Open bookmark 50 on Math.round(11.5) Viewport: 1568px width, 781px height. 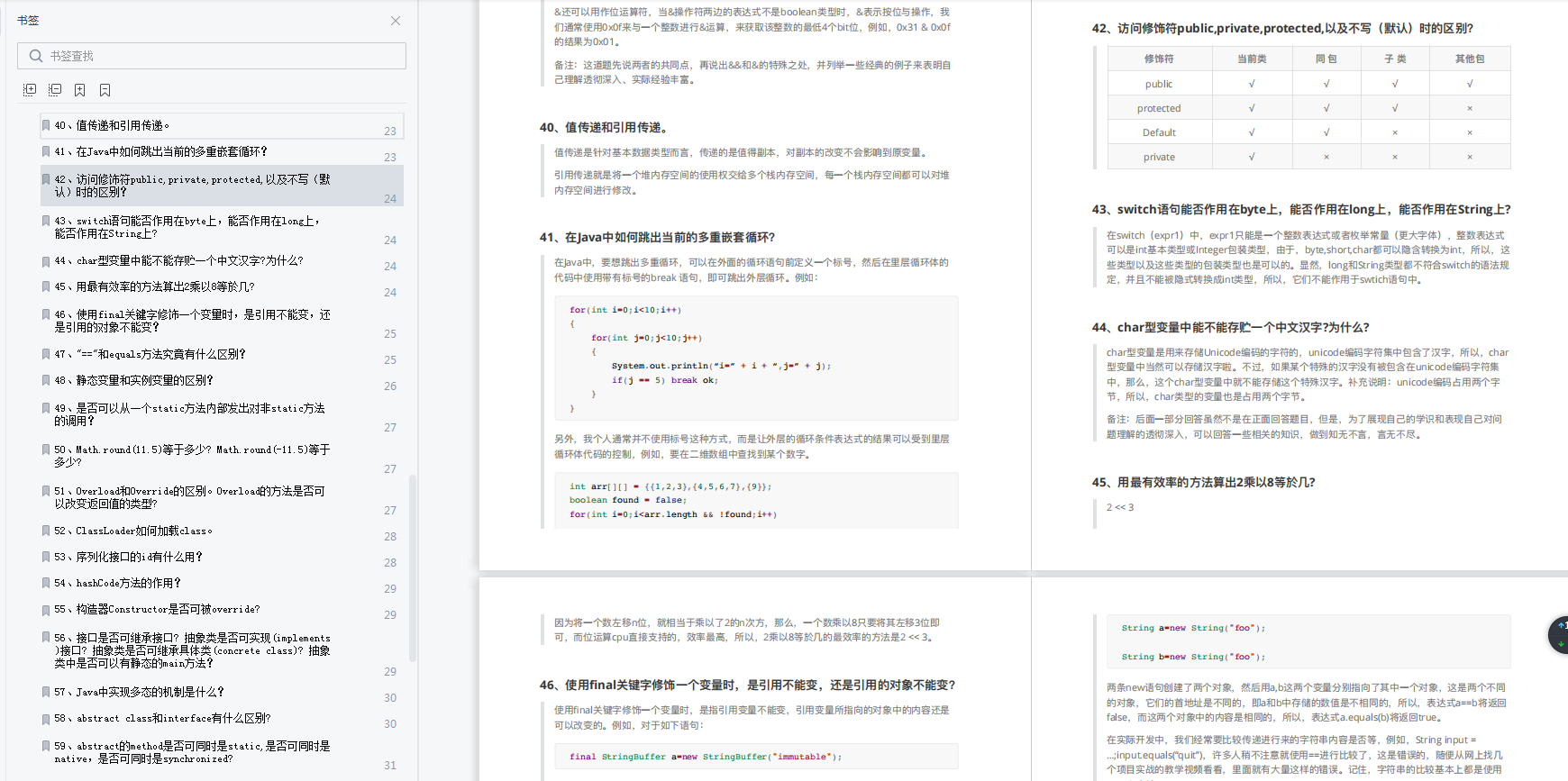click(222, 456)
